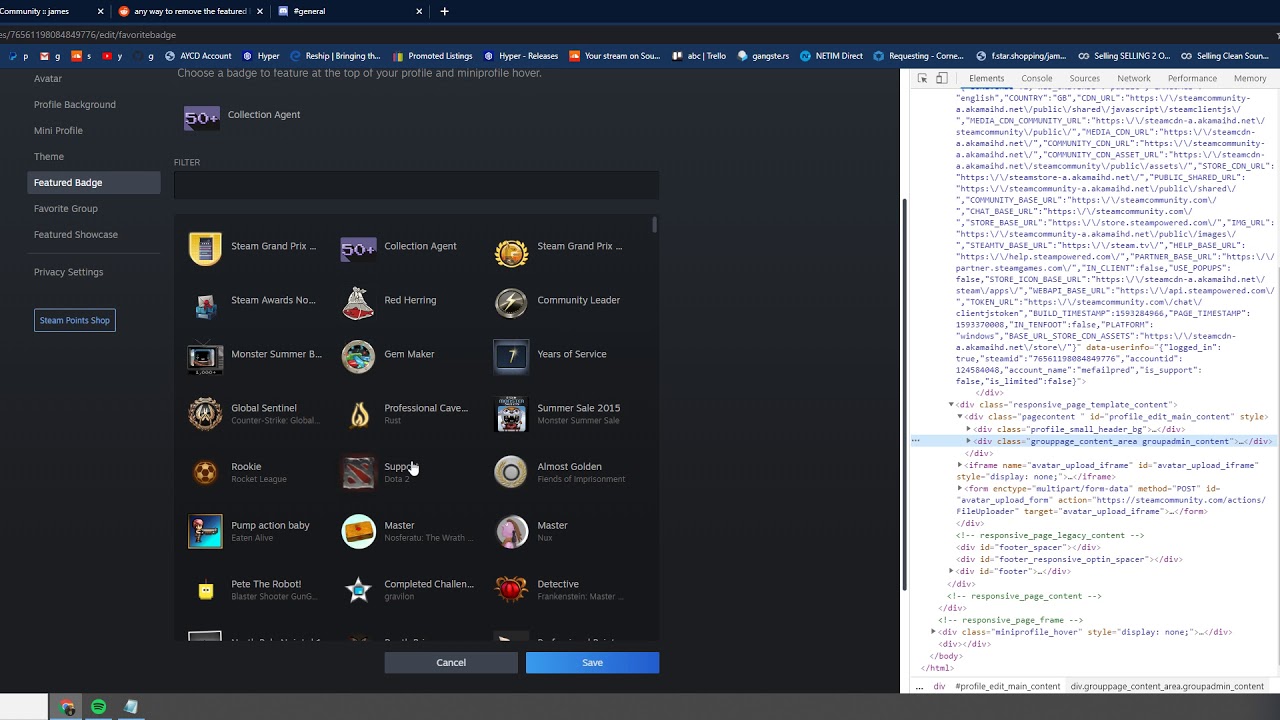Click the Steam Points Shop button
Screen dimensions: 1280x720
click(75, 320)
